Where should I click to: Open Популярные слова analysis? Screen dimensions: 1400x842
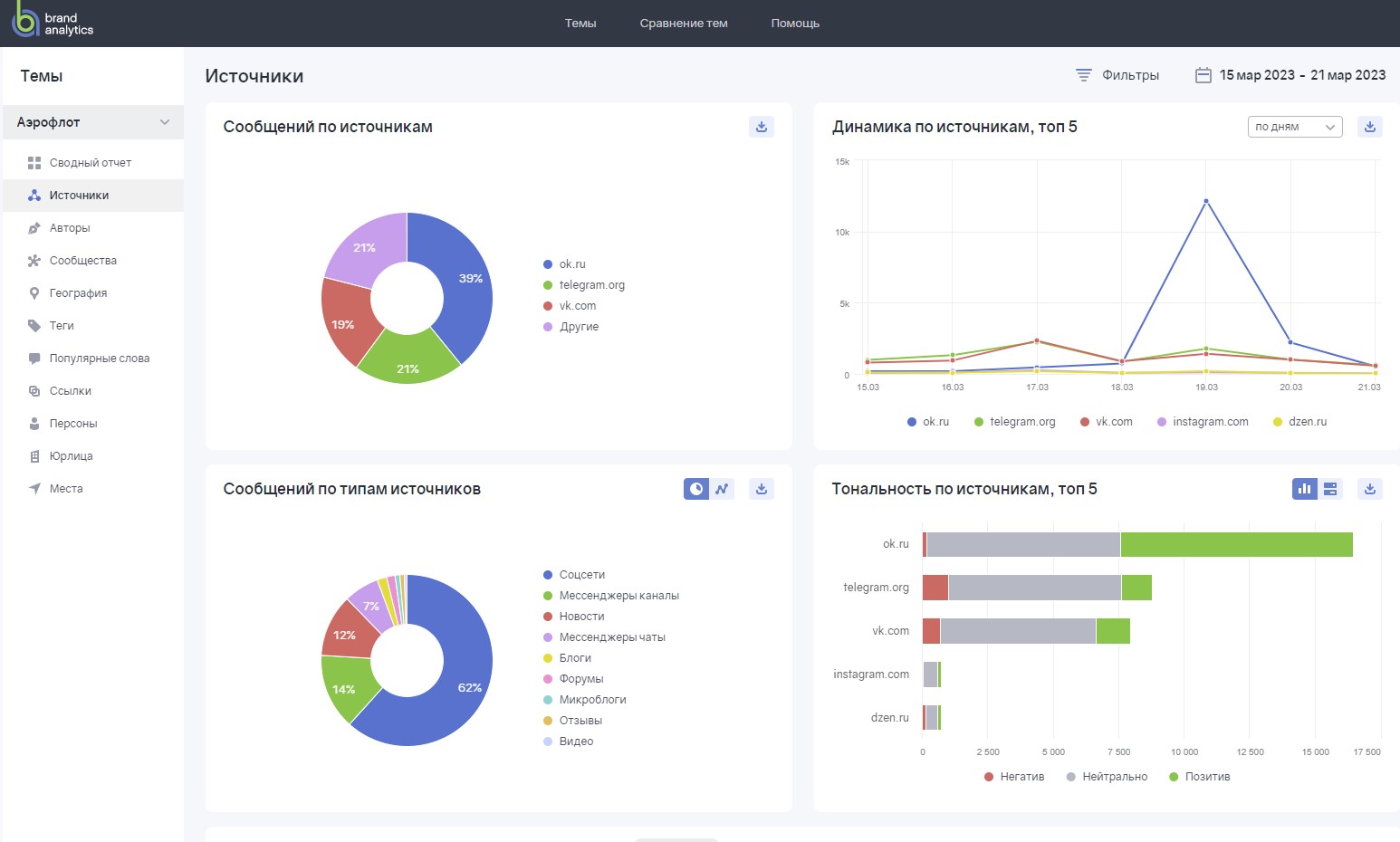[100, 358]
